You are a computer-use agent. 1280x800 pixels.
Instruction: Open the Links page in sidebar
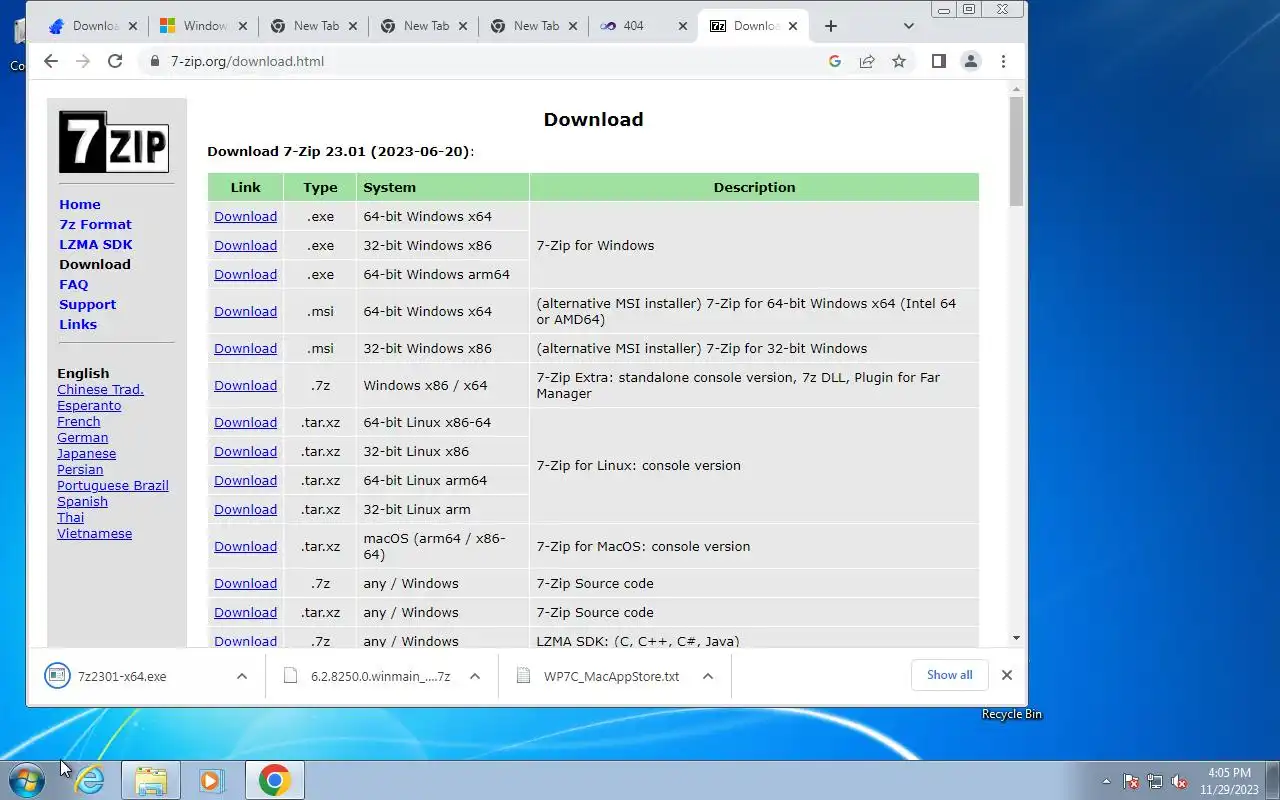tap(78, 324)
